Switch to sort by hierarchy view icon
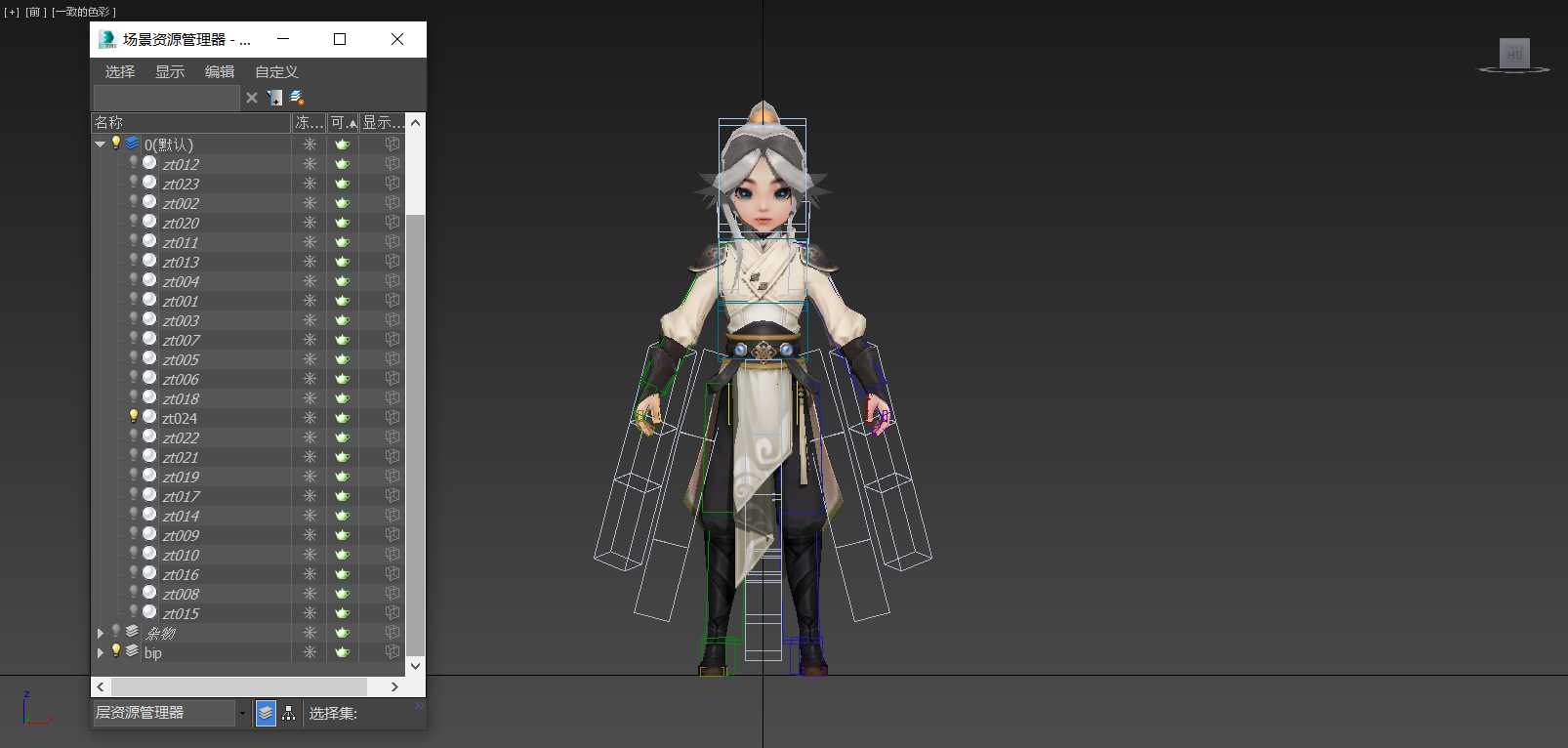This screenshot has height=748, width=1568. (289, 713)
